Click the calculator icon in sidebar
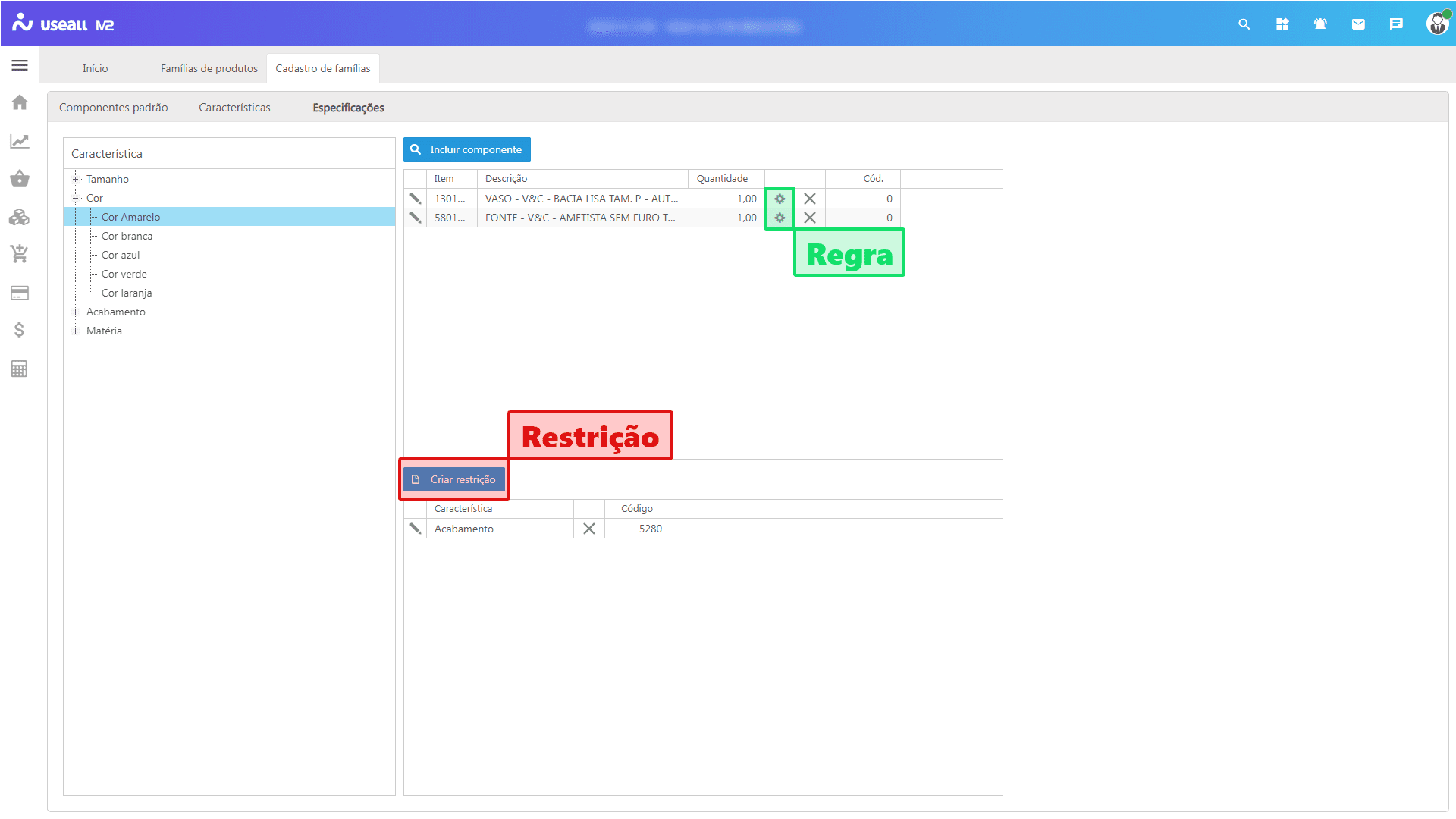The width and height of the screenshot is (1456, 819). click(20, 369)
